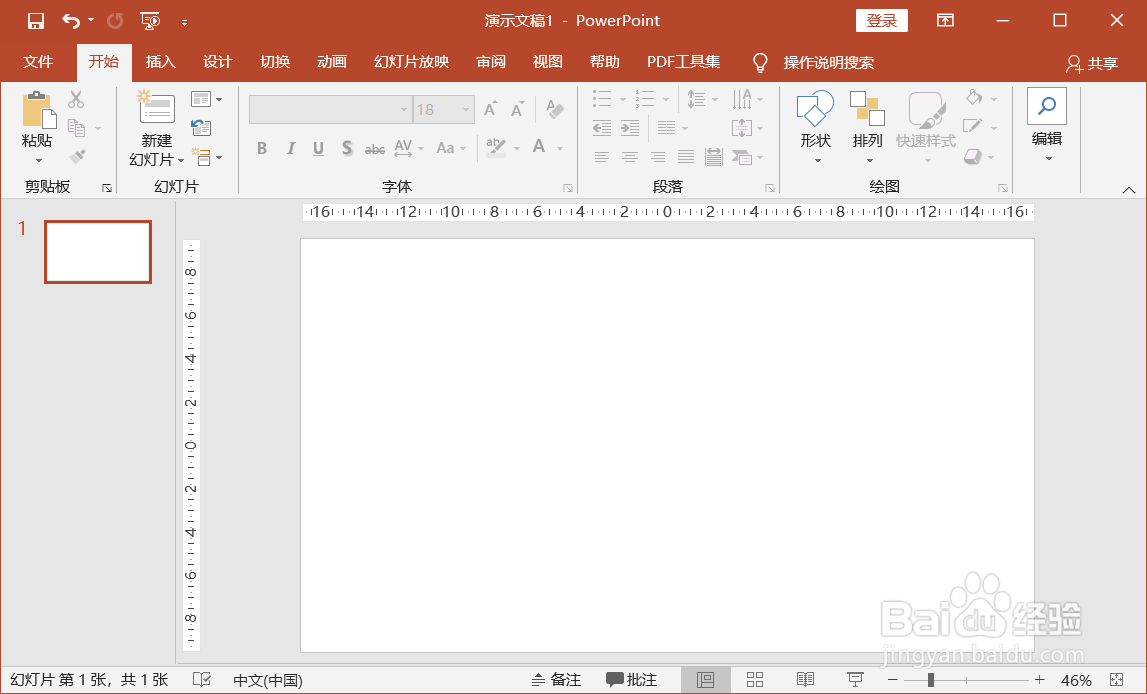The image size is (1147, 694).
Task: Fit slide to current window icon
Action: [1116, 680]
